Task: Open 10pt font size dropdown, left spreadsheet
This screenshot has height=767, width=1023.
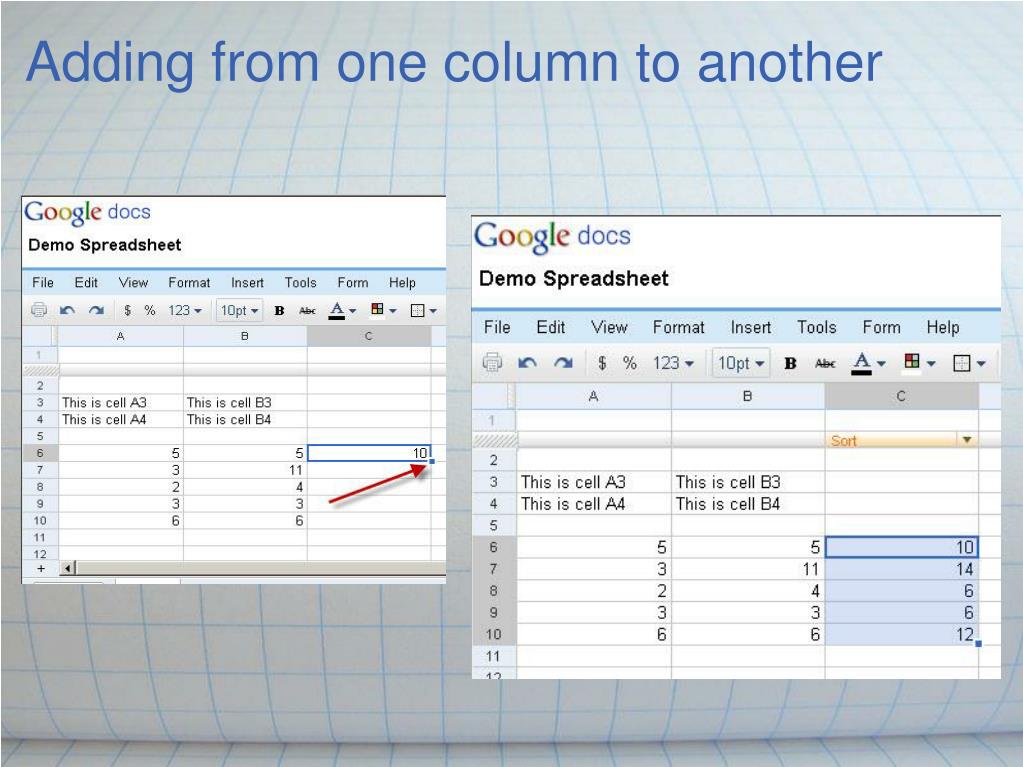Action: 239,310
